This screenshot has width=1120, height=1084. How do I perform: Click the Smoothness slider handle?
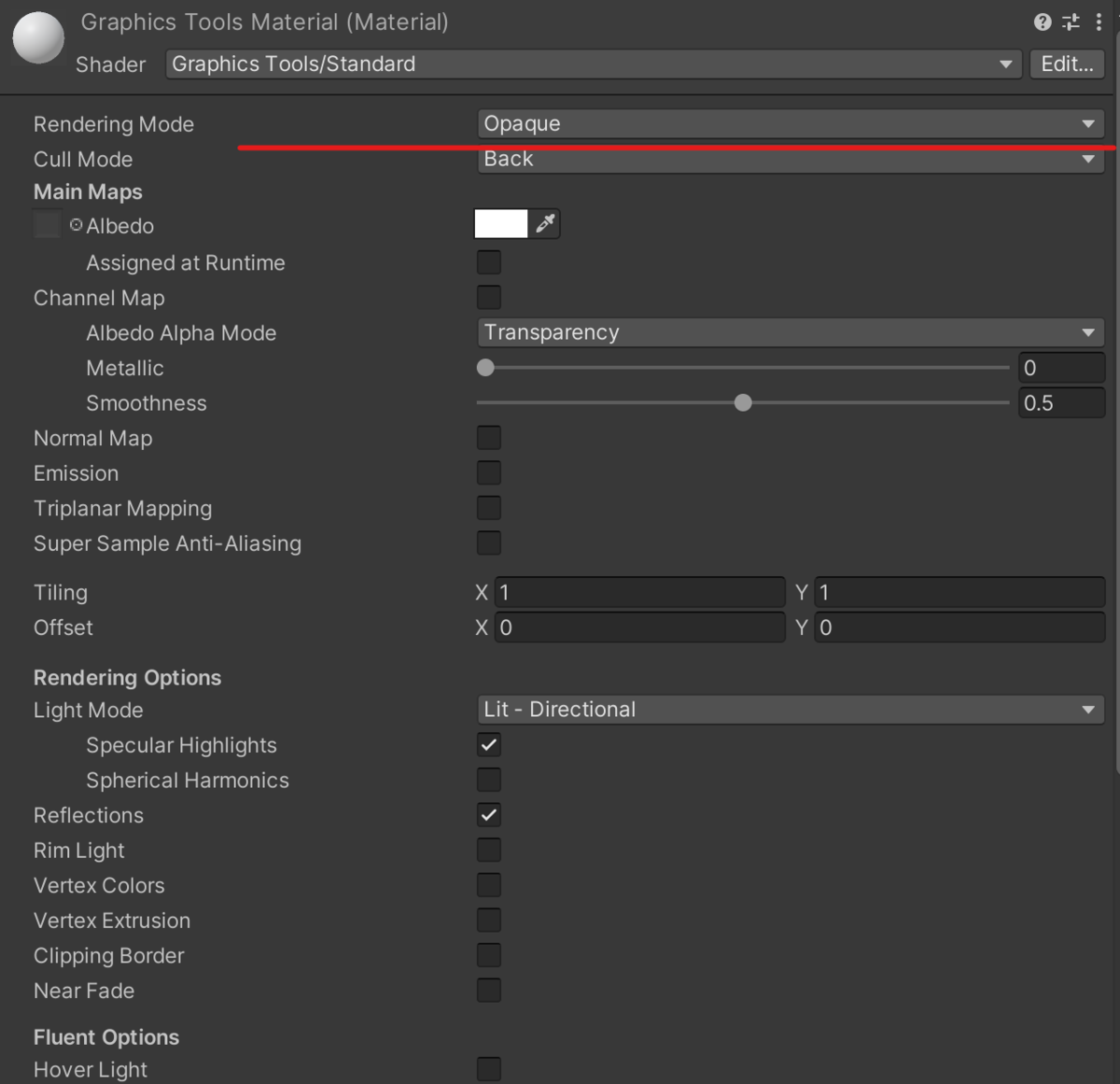[x=743, y=402]
